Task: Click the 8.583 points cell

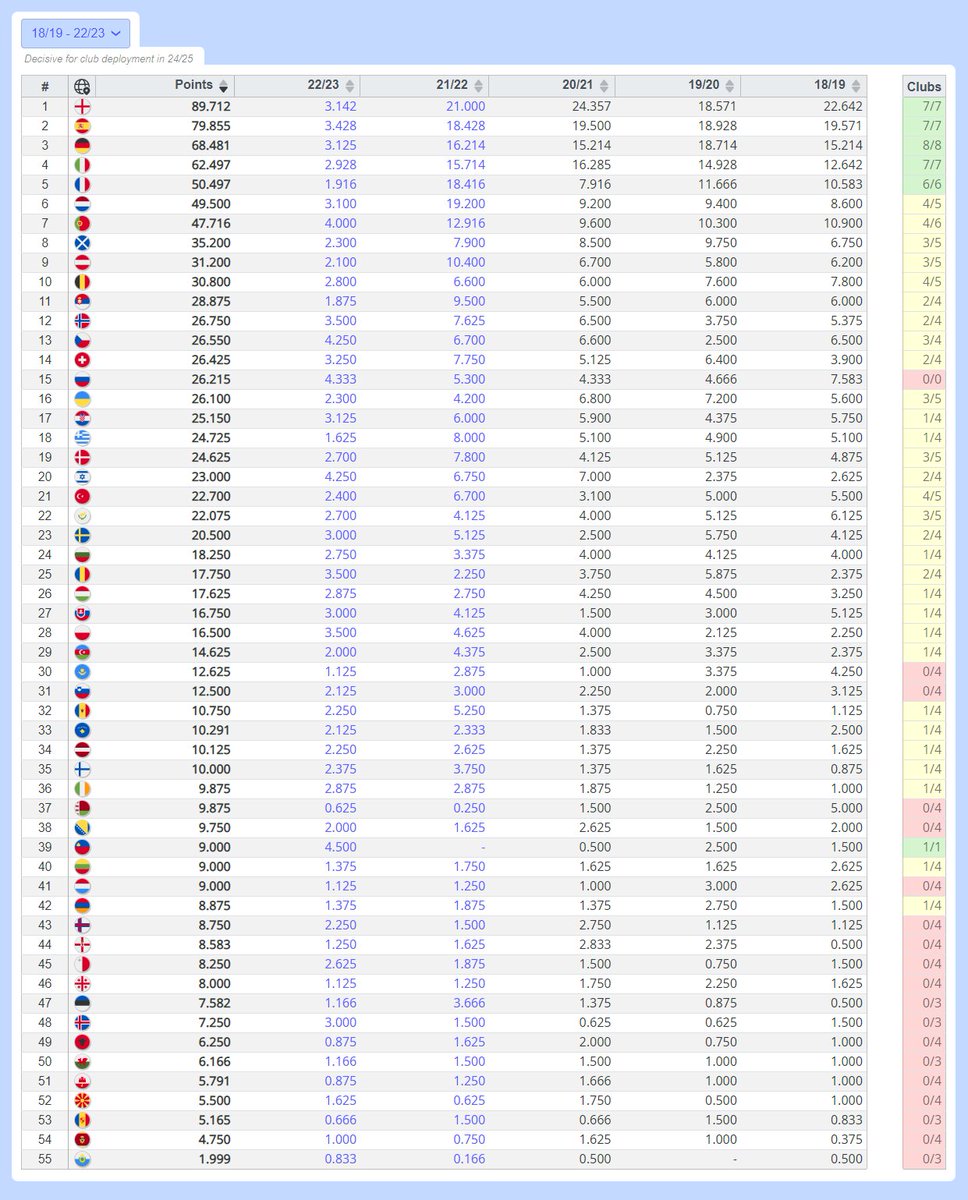Action: click(x=214, y=945)
